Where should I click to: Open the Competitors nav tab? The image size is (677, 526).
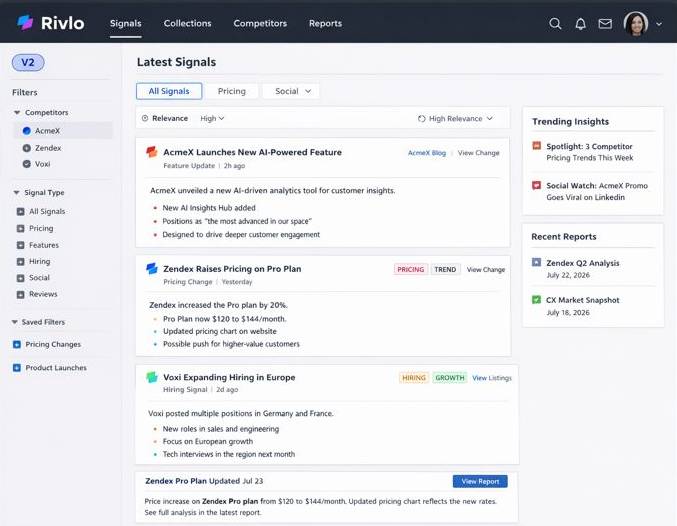point(260,23)
